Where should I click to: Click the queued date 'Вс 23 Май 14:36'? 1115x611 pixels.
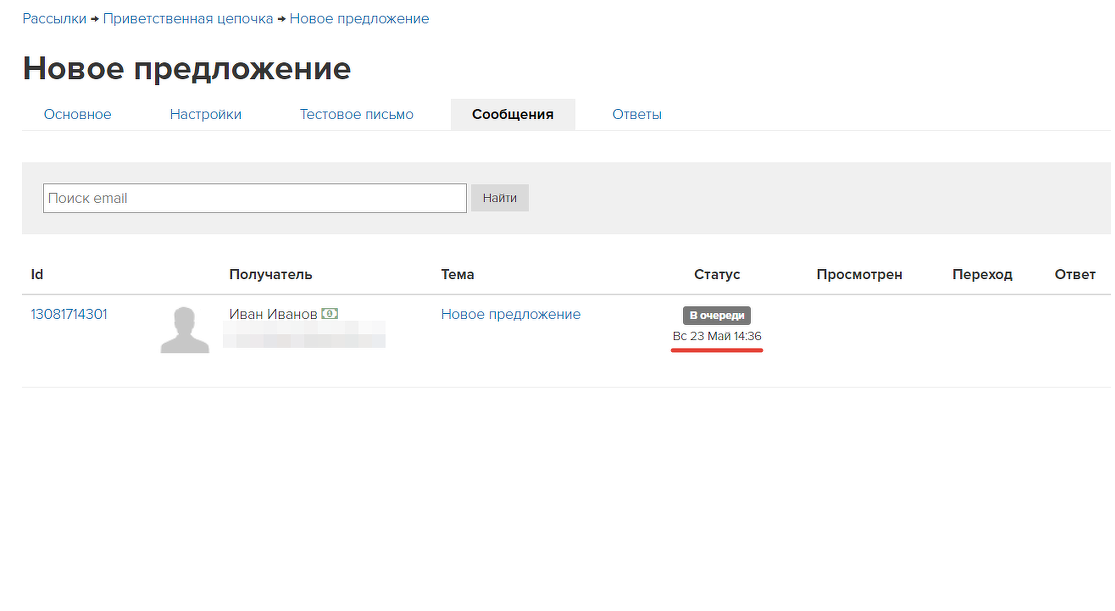point(717,336)
